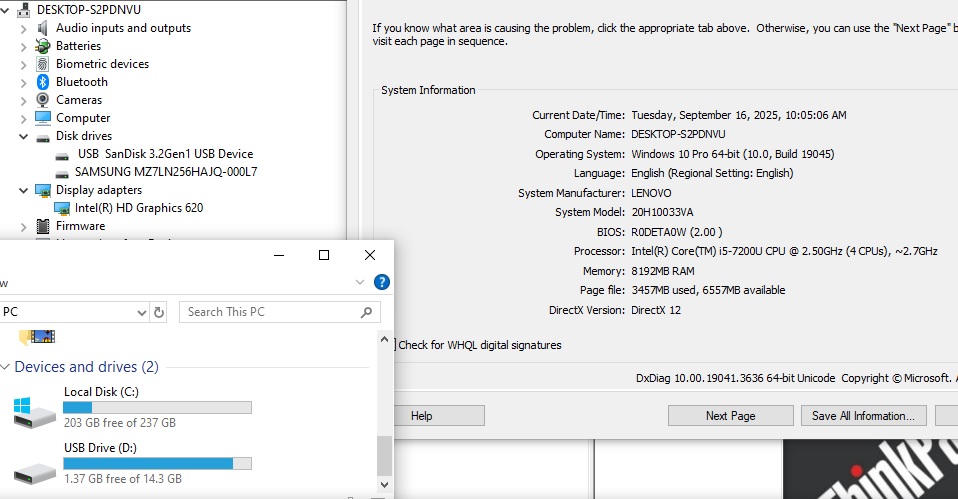Click the Batteries icon in device tree
Screen dimensions: 958x499
pyautogui.click(x=43, y=46)
